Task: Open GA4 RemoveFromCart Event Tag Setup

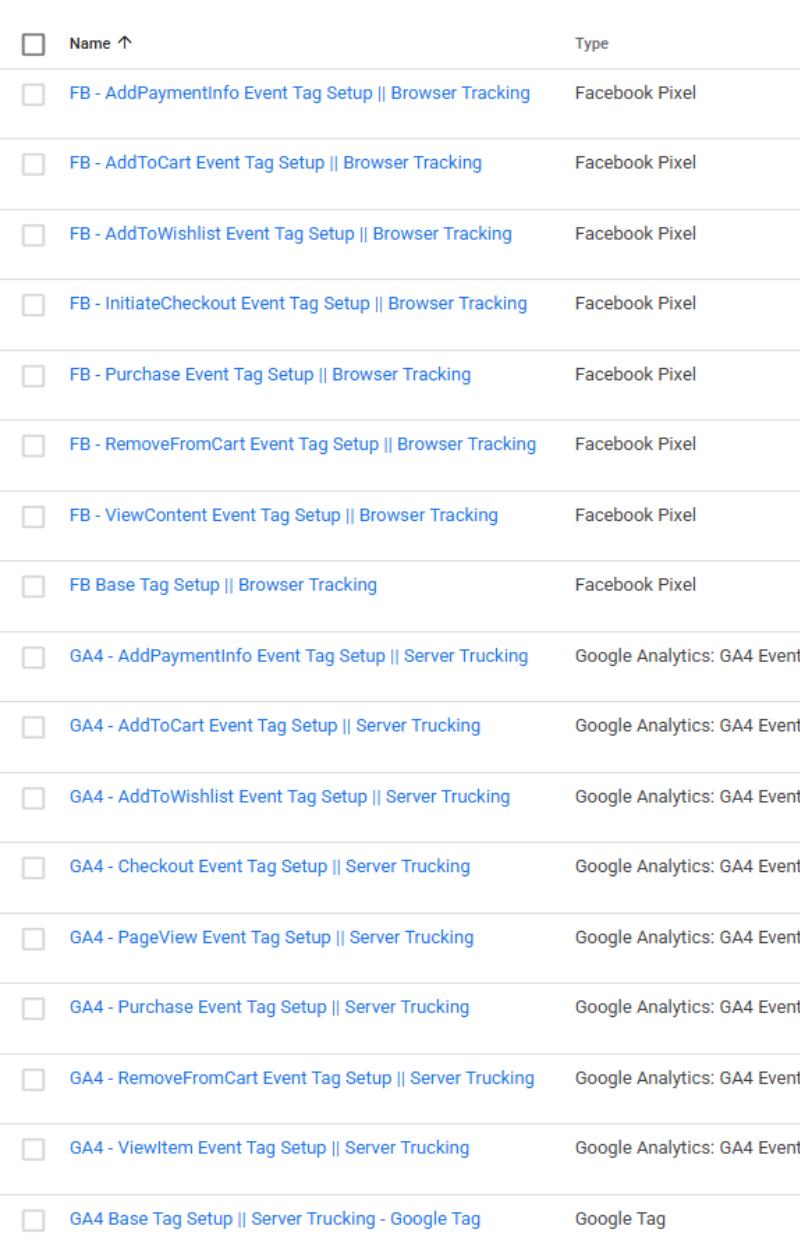Action: (x=301, y=1079)
